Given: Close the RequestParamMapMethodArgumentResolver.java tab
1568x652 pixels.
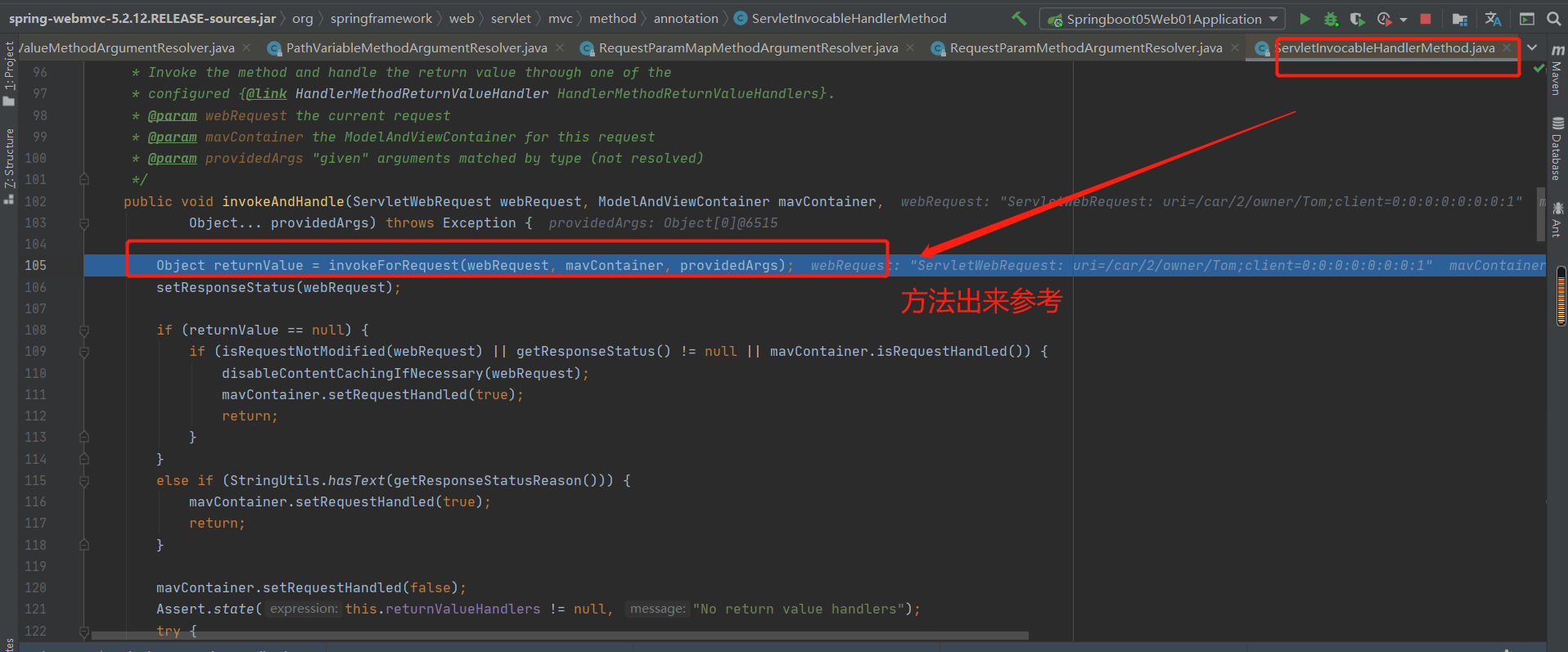Looking at the screenshot, I should pos(910,48).
